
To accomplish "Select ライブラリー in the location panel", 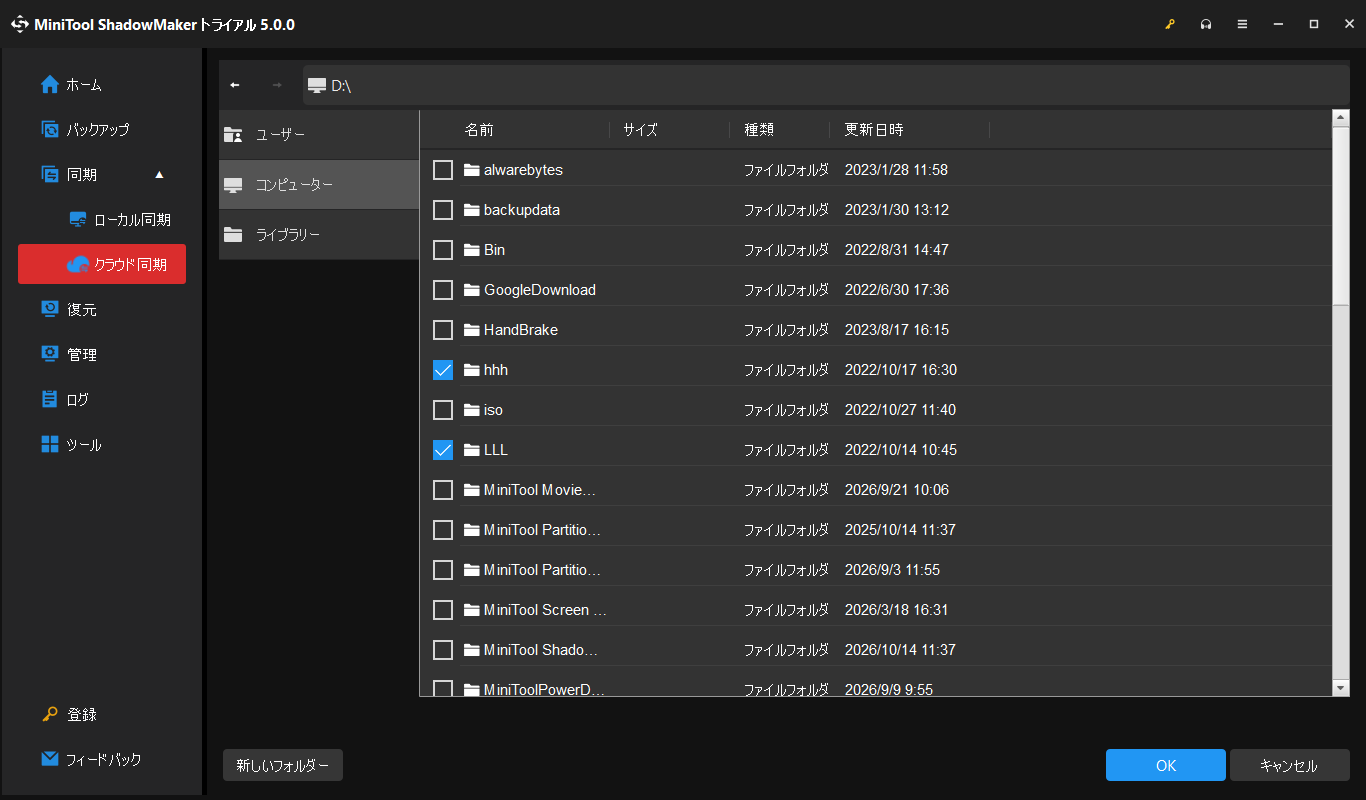I will click(319, 235).
